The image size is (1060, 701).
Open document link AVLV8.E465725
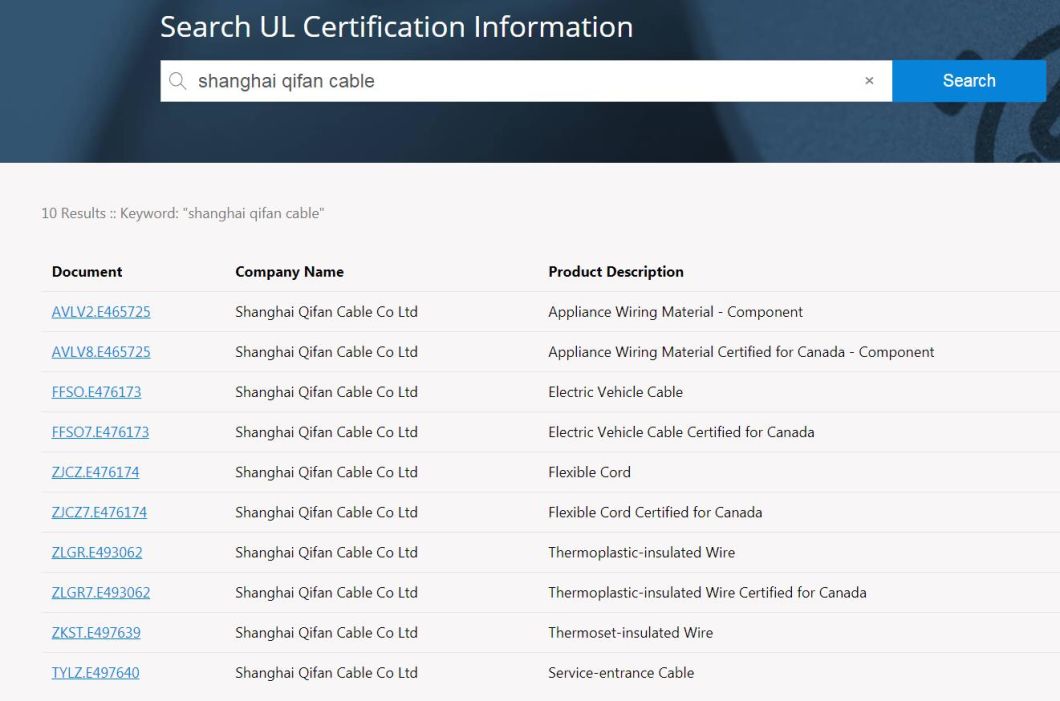pyautogui.click(x=101, y=352)
